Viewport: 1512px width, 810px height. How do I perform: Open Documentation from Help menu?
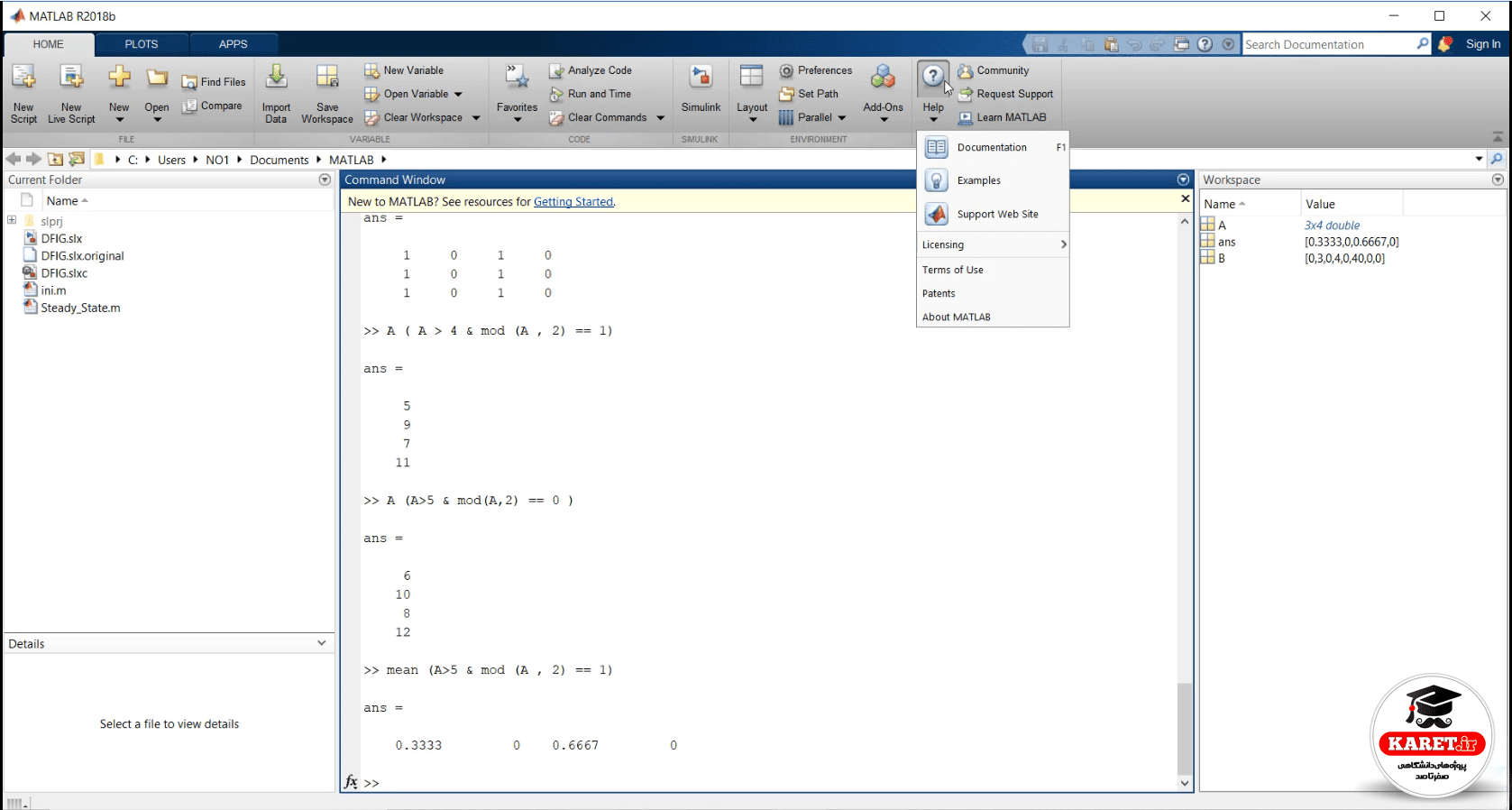(x=993, y=147)
